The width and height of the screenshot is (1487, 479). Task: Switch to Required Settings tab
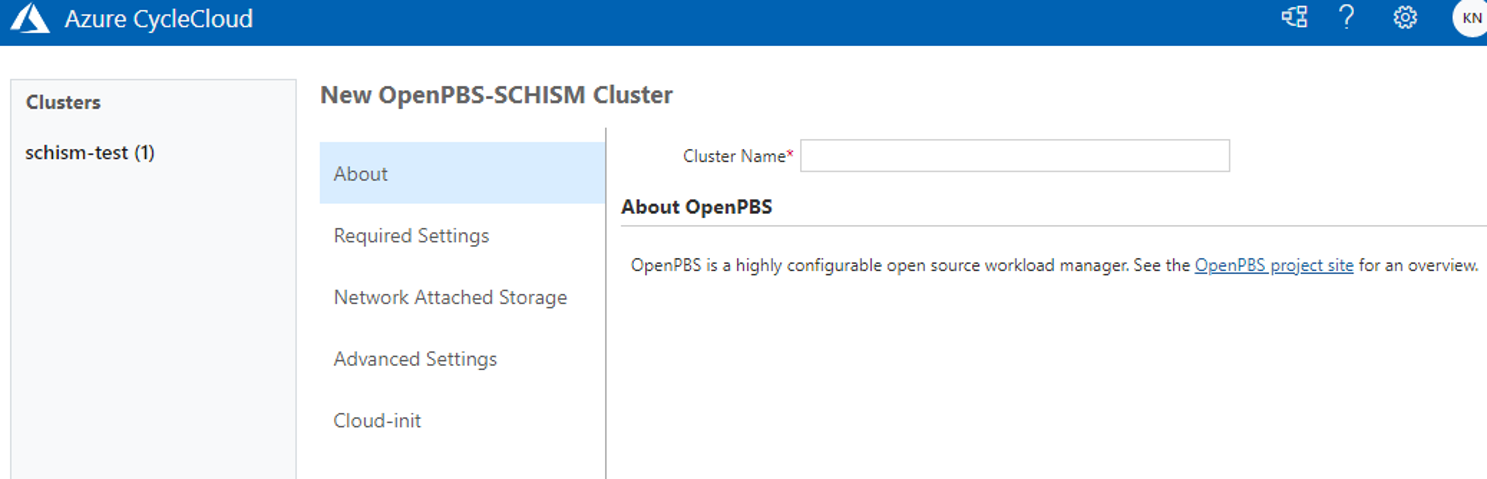pos(462,235)
